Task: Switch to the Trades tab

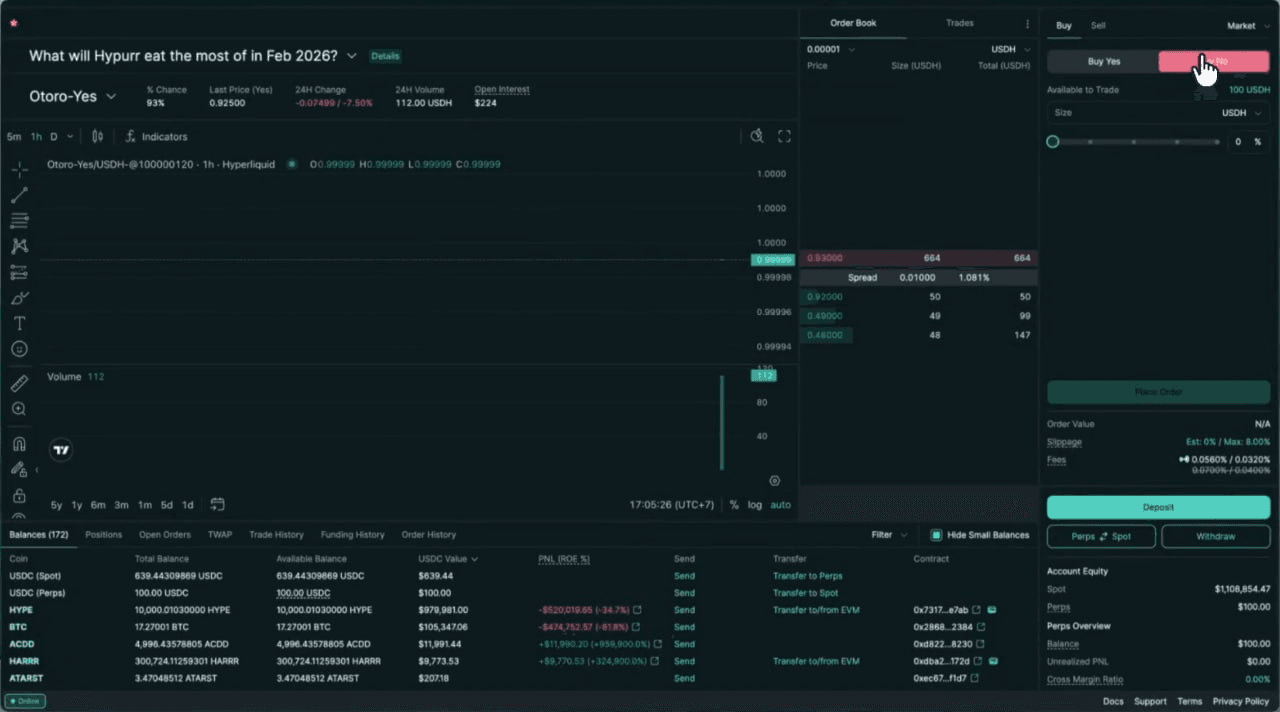Action: [958, 22]
